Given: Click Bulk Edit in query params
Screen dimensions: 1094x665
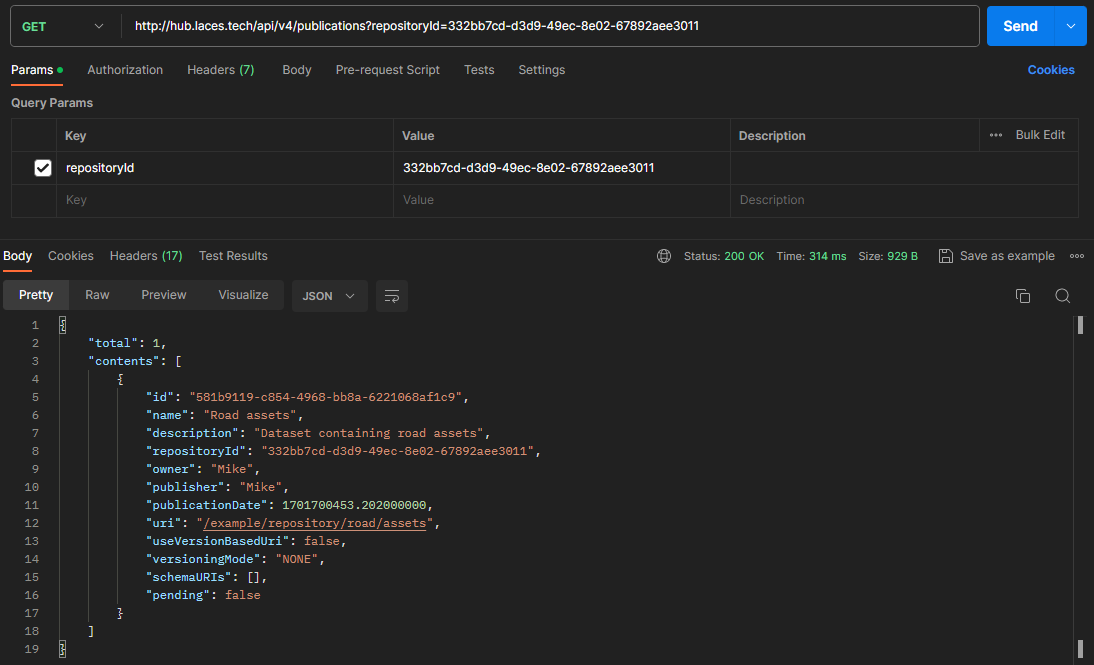Looking at the screenshot, I should pyautogui.click(x=1040, y=135).
